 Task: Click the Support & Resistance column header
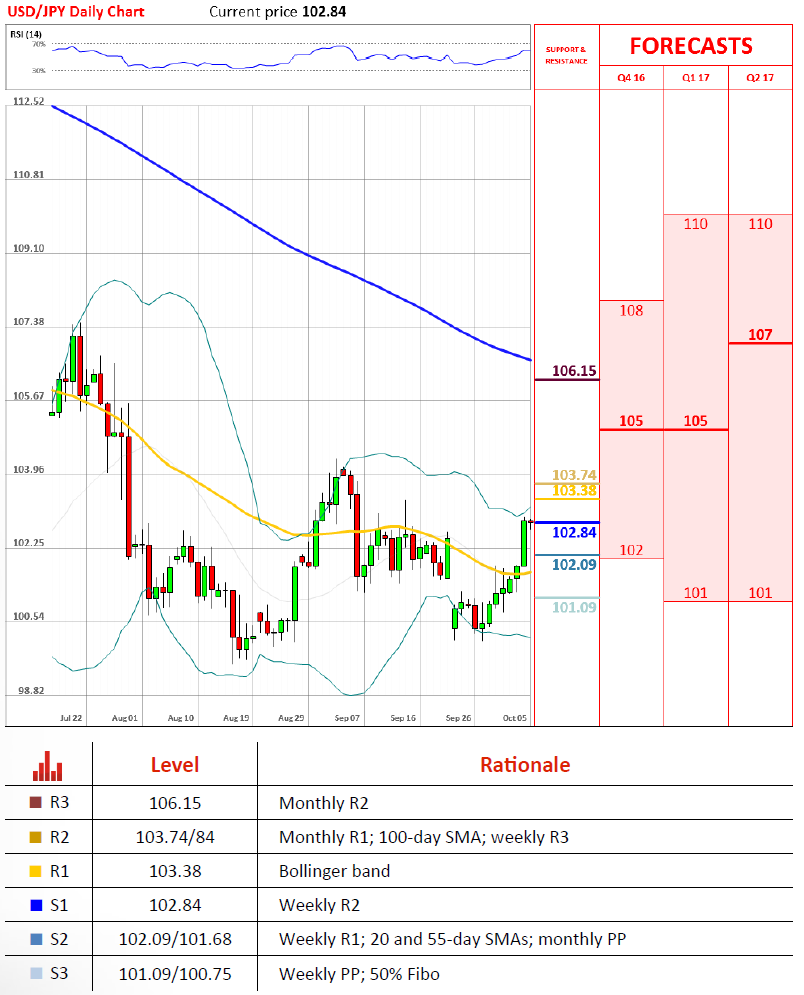click(566, 55)
